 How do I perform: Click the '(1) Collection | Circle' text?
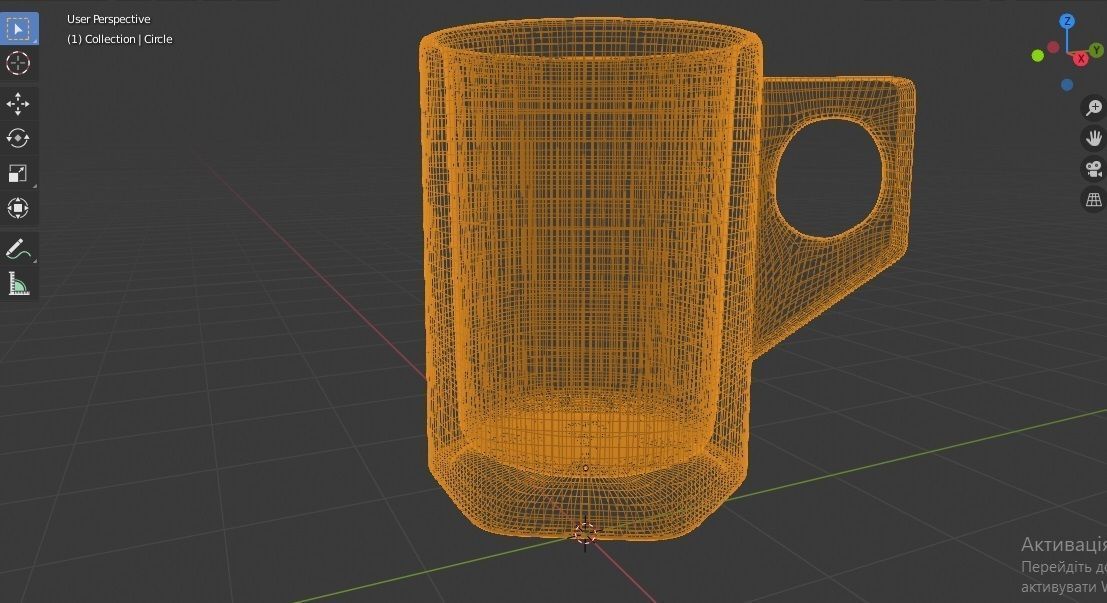coord(119,39)
